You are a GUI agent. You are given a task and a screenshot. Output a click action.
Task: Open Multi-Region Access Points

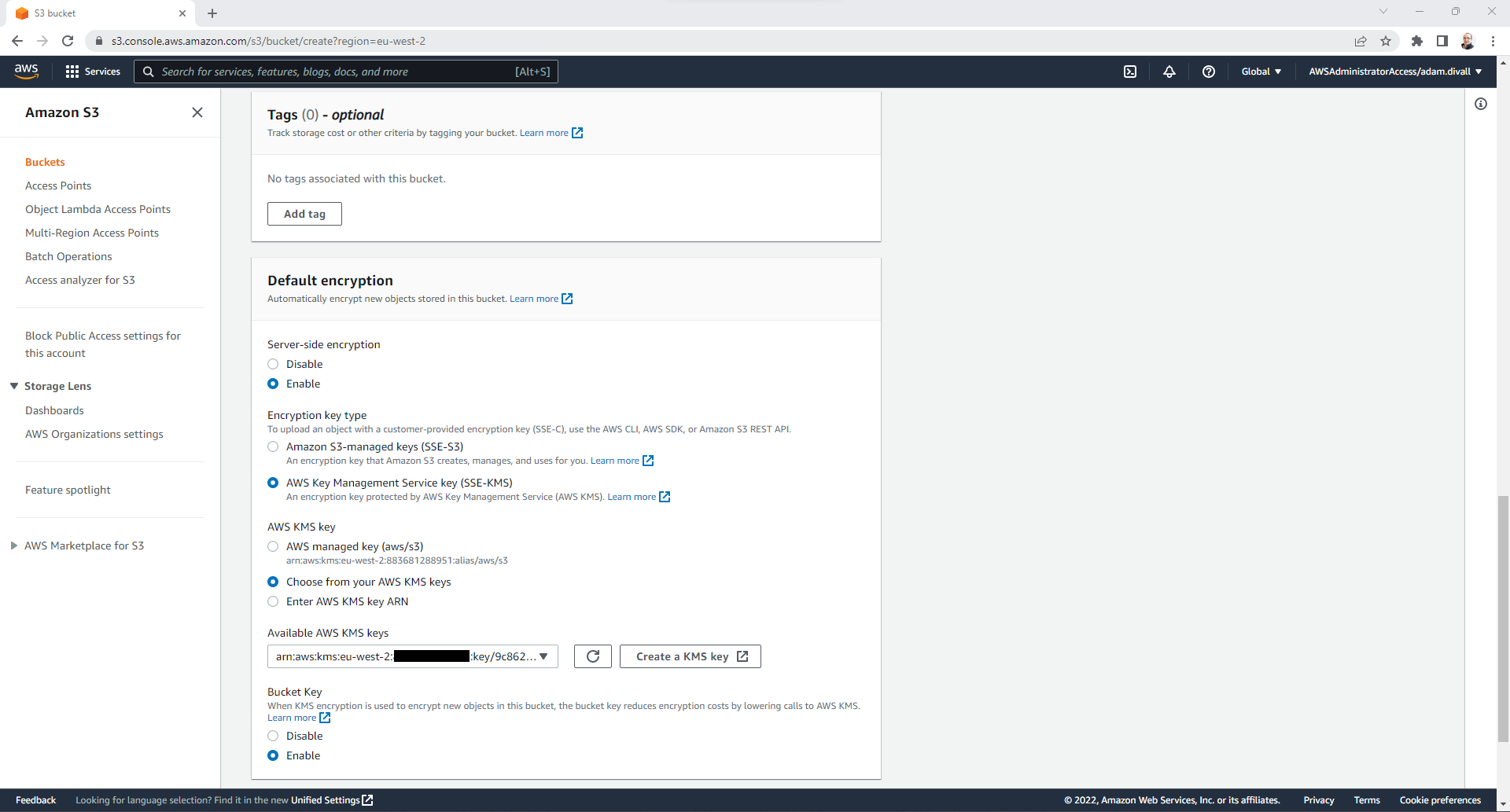click(92, 233)
